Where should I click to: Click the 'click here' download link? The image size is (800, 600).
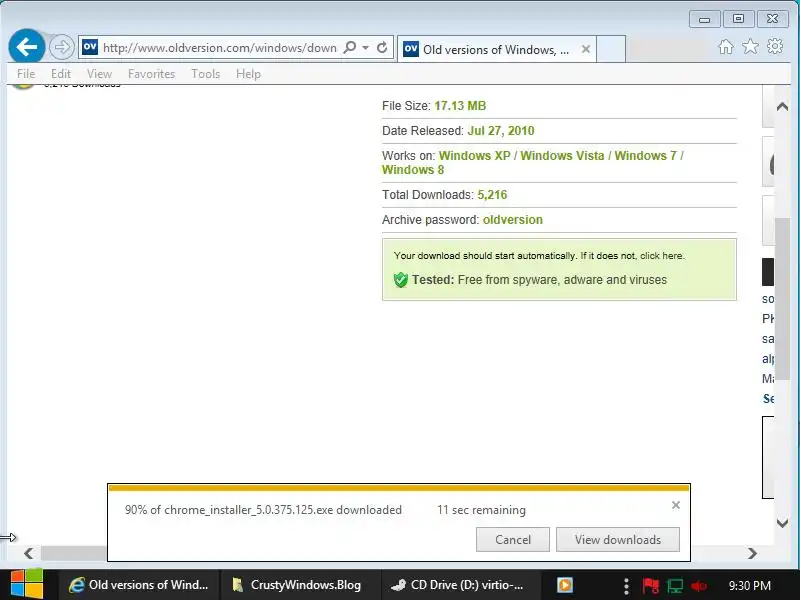[x=662, y=256]
